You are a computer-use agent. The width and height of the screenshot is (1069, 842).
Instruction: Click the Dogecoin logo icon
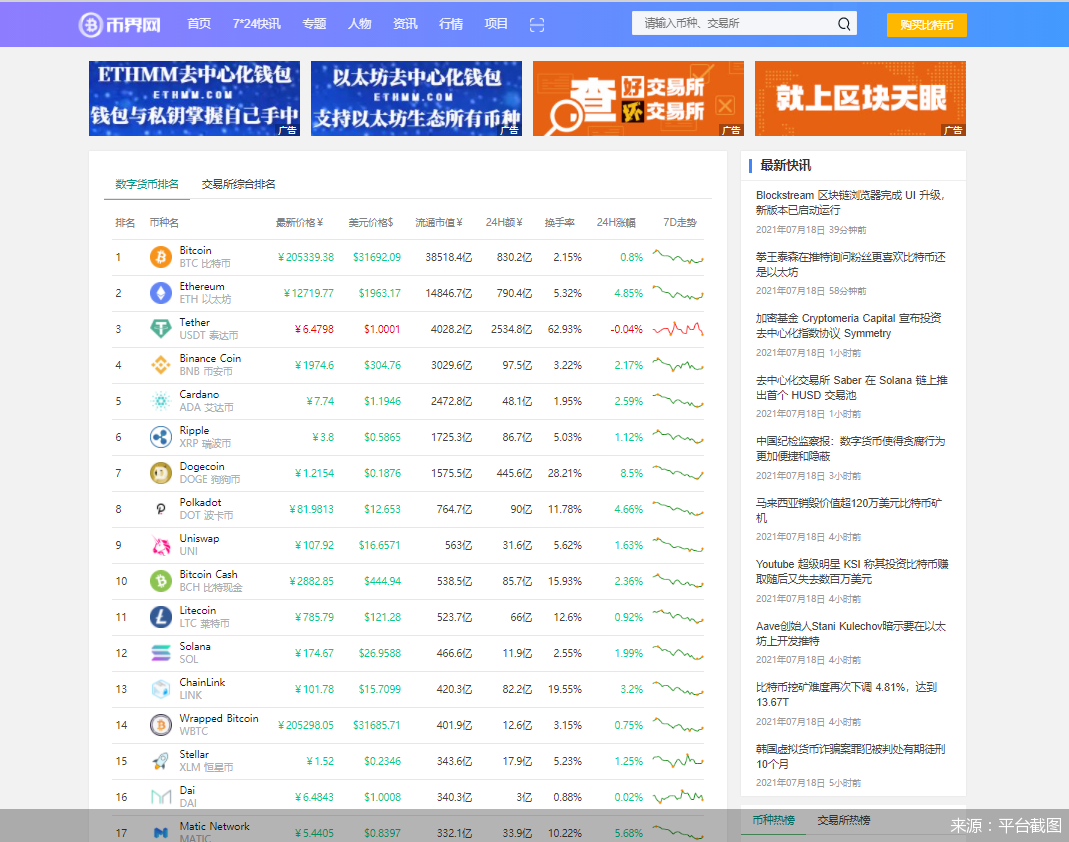click(x=160, y=472)
